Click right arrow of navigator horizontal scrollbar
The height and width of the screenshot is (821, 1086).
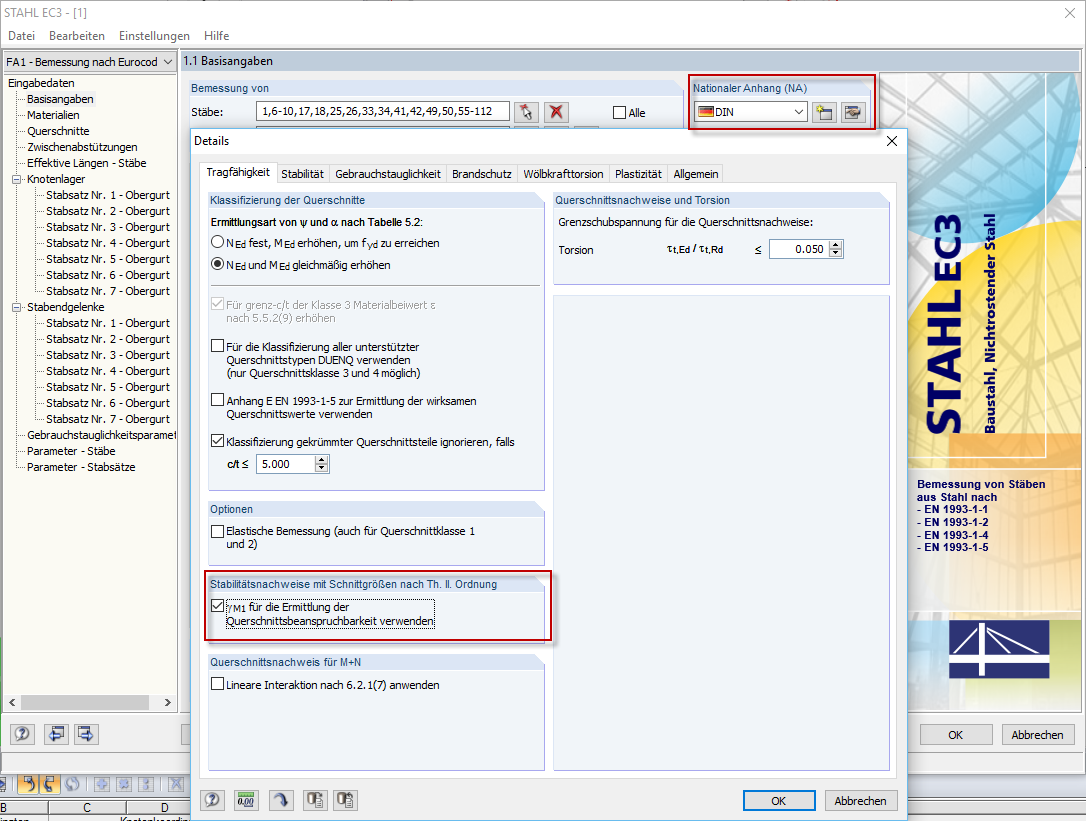pyautogui.click(x=167, y=703)
